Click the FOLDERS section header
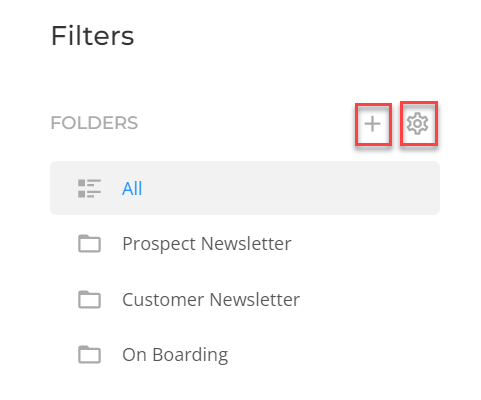This screenshot has height=400, width=481. [94, 123]
